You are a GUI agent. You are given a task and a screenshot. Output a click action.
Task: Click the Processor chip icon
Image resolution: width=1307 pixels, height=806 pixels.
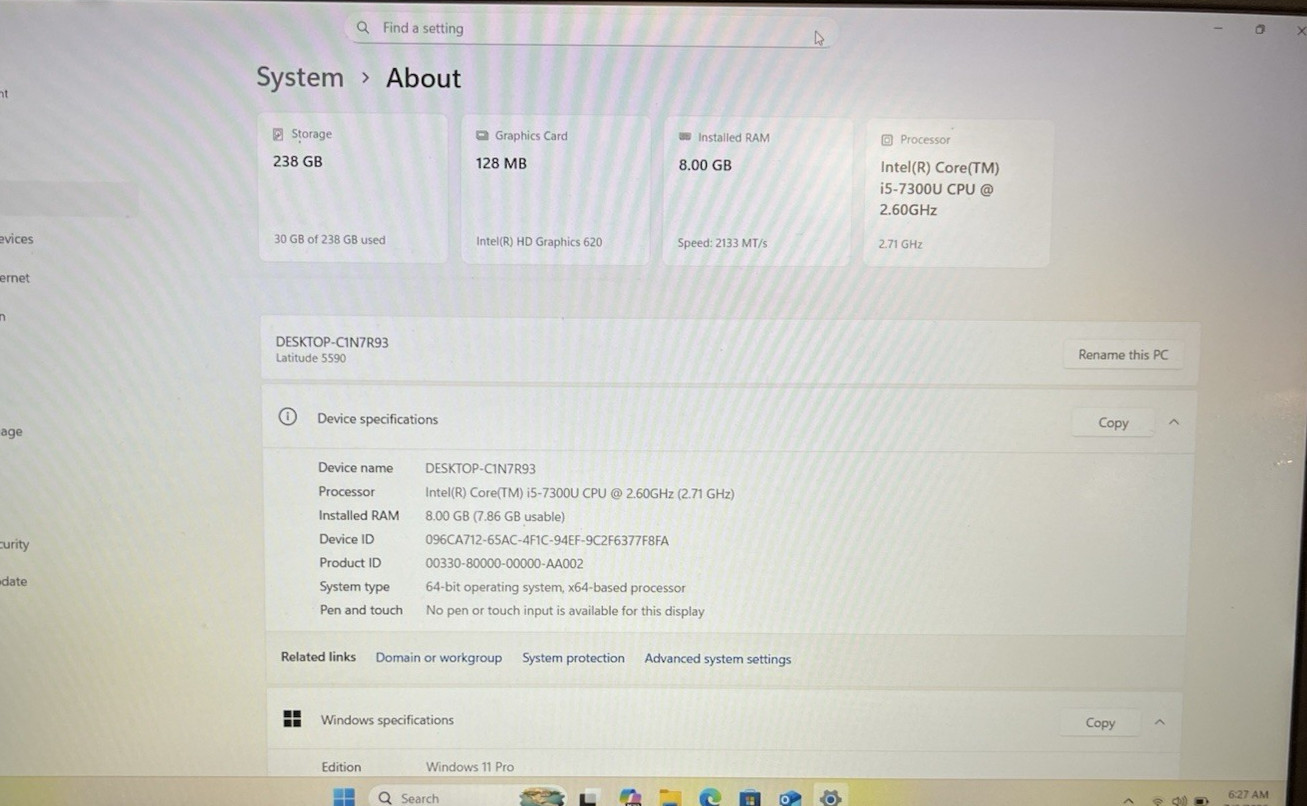[x=886, y=140]
